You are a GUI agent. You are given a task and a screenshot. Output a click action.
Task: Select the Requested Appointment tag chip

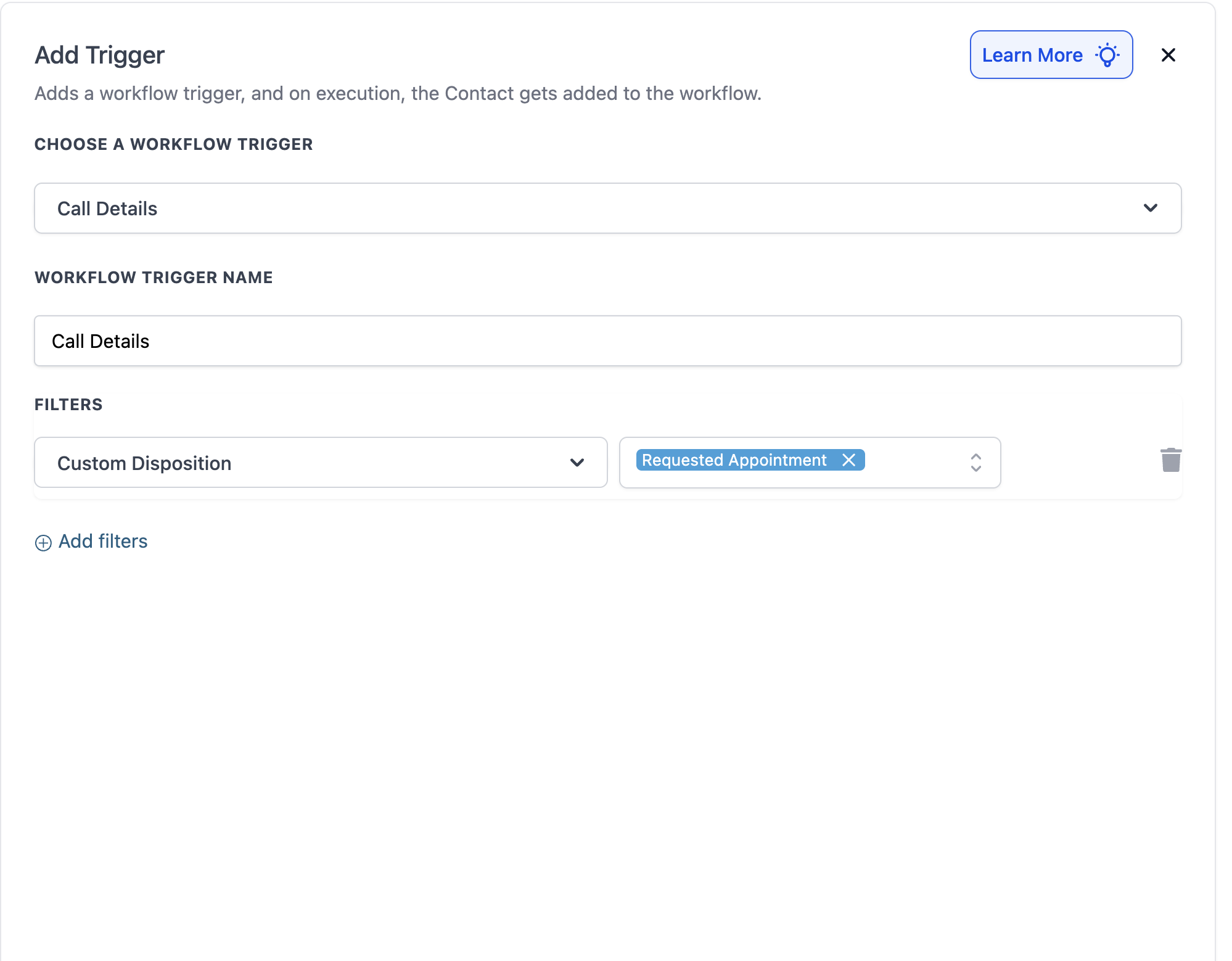point(734,460)
